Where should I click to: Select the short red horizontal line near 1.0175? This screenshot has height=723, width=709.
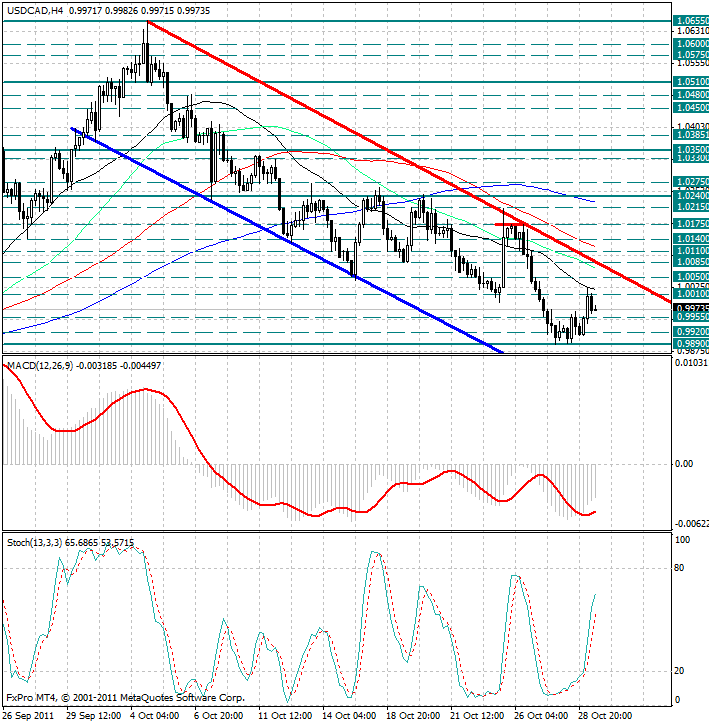point(510,225)
